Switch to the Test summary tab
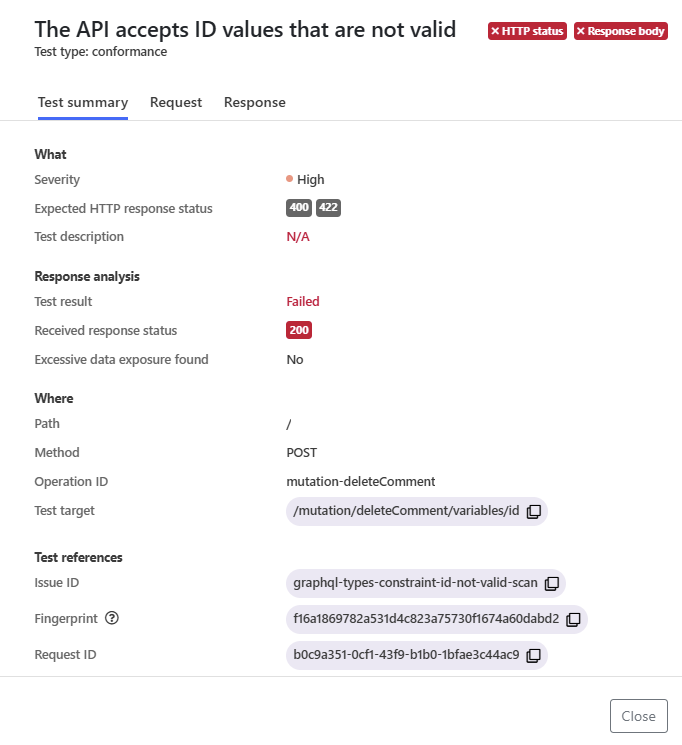Screen dimensions: 682x745 (x=82, y=102)
